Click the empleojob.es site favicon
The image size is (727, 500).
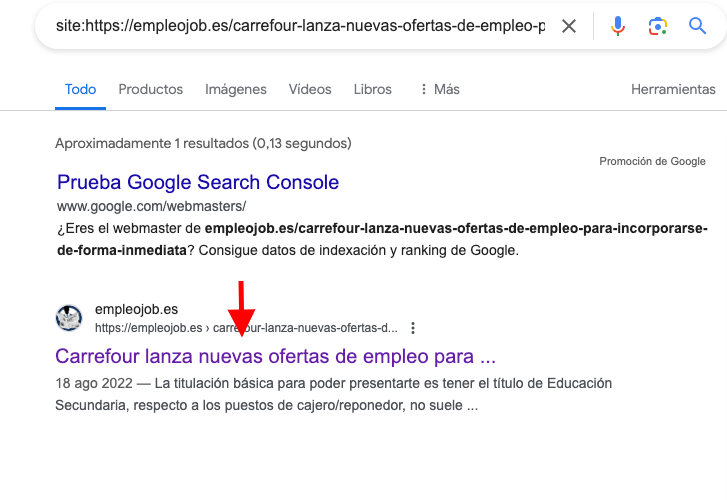[x=69, y=318]
